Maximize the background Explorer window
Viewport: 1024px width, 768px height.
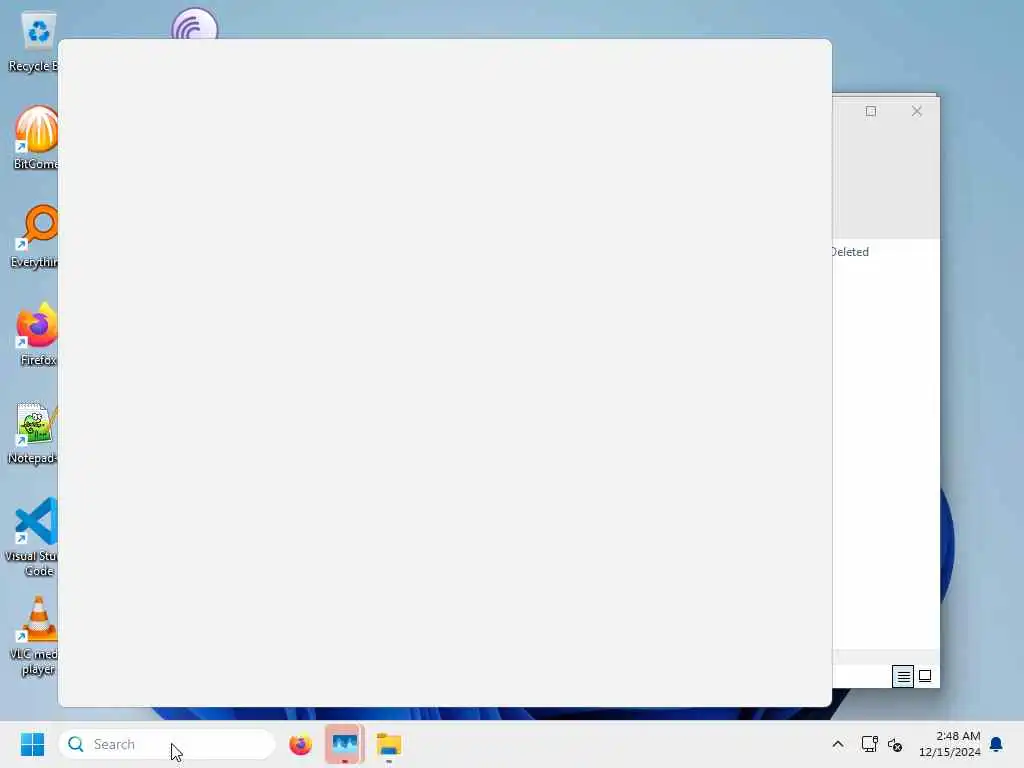(x=871, y=111)
